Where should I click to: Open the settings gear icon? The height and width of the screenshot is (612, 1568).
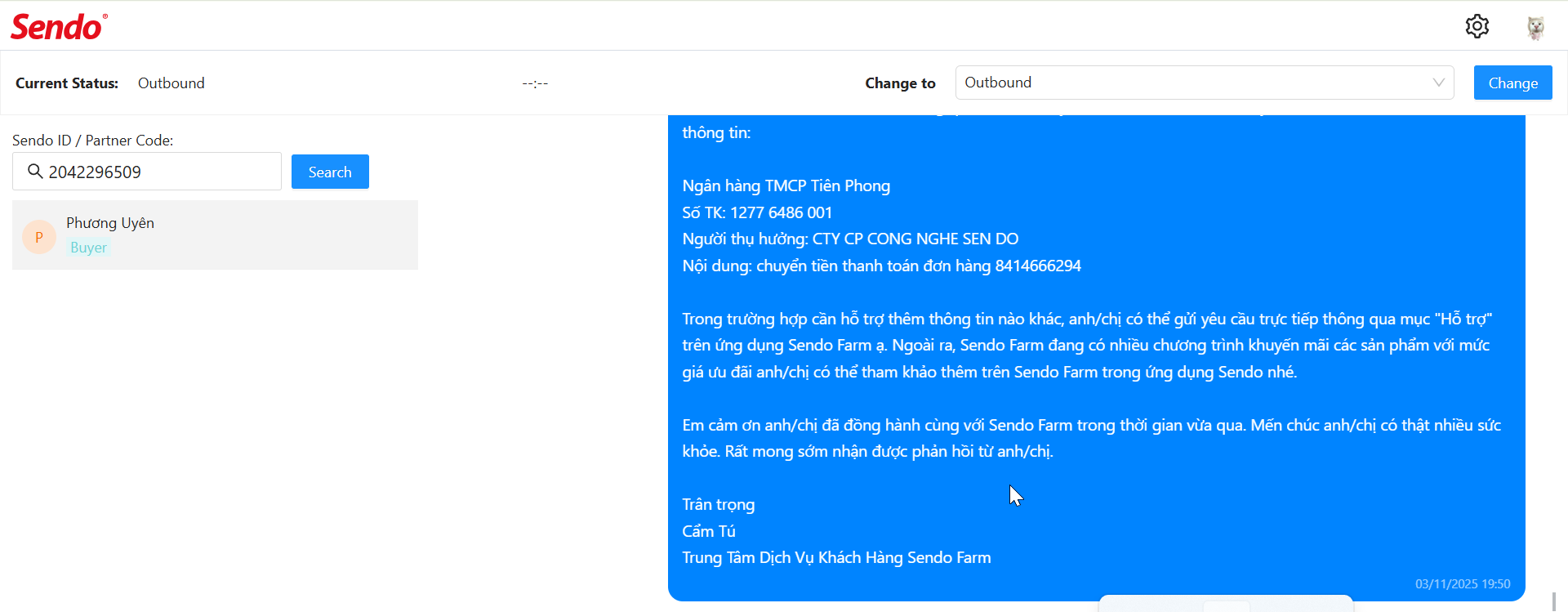1477,26
